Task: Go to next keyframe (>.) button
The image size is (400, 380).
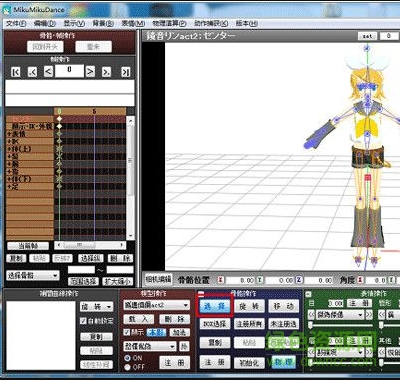Action: pos(106,72)
